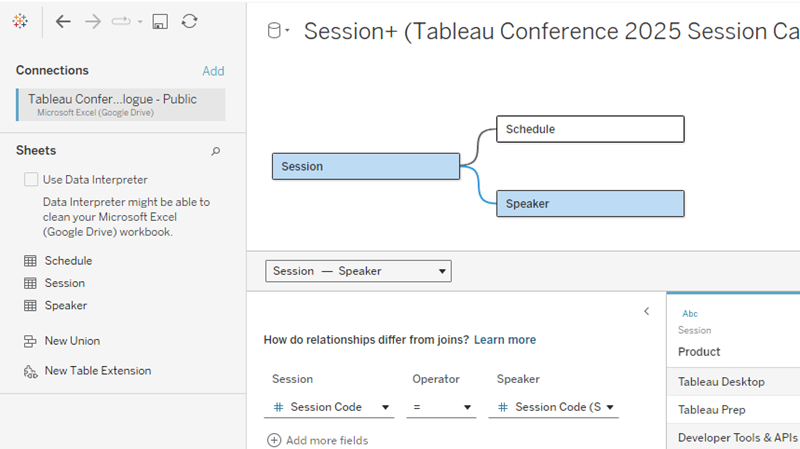
Task: Select the Schedule sheet in list
Action: point(68,261)
